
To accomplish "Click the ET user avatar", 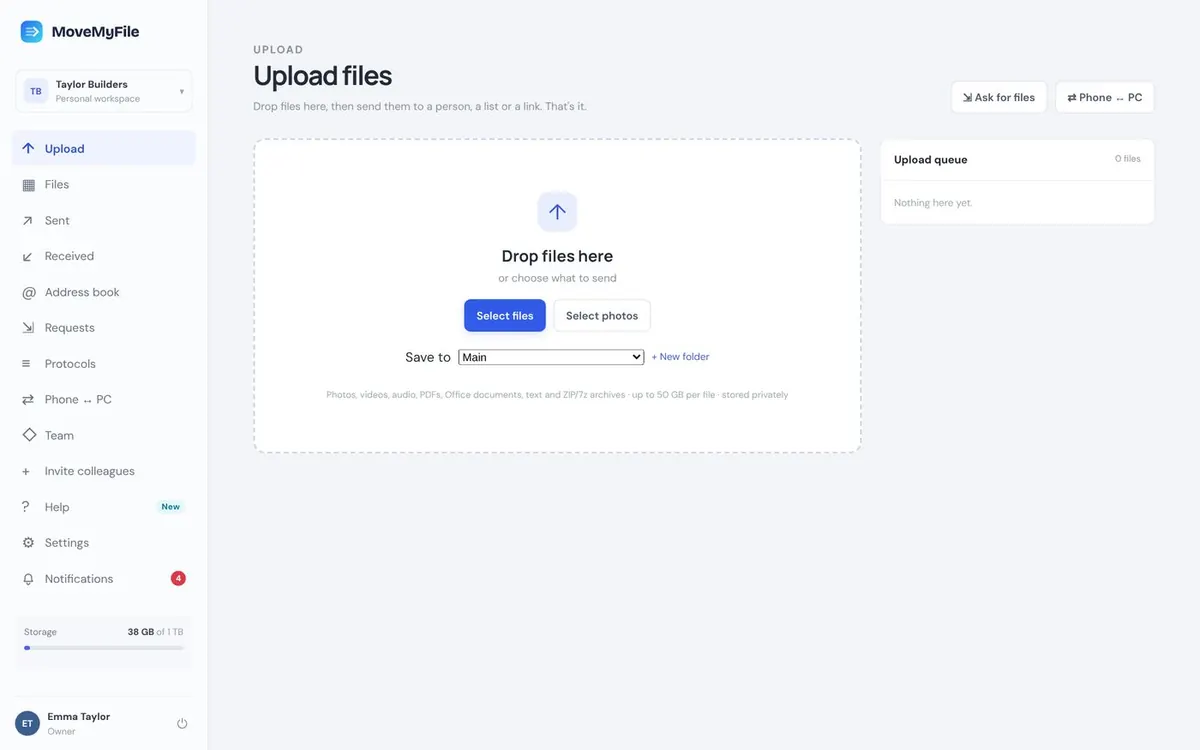I will (27, 723).
